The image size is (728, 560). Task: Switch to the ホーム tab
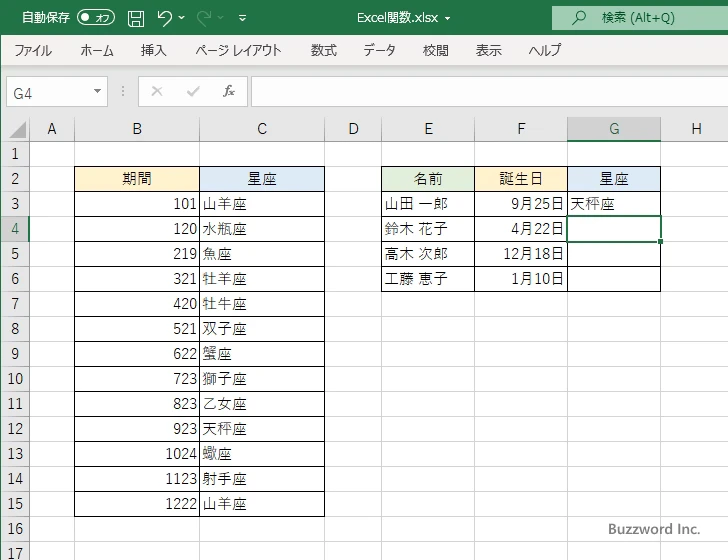(97, 50)
